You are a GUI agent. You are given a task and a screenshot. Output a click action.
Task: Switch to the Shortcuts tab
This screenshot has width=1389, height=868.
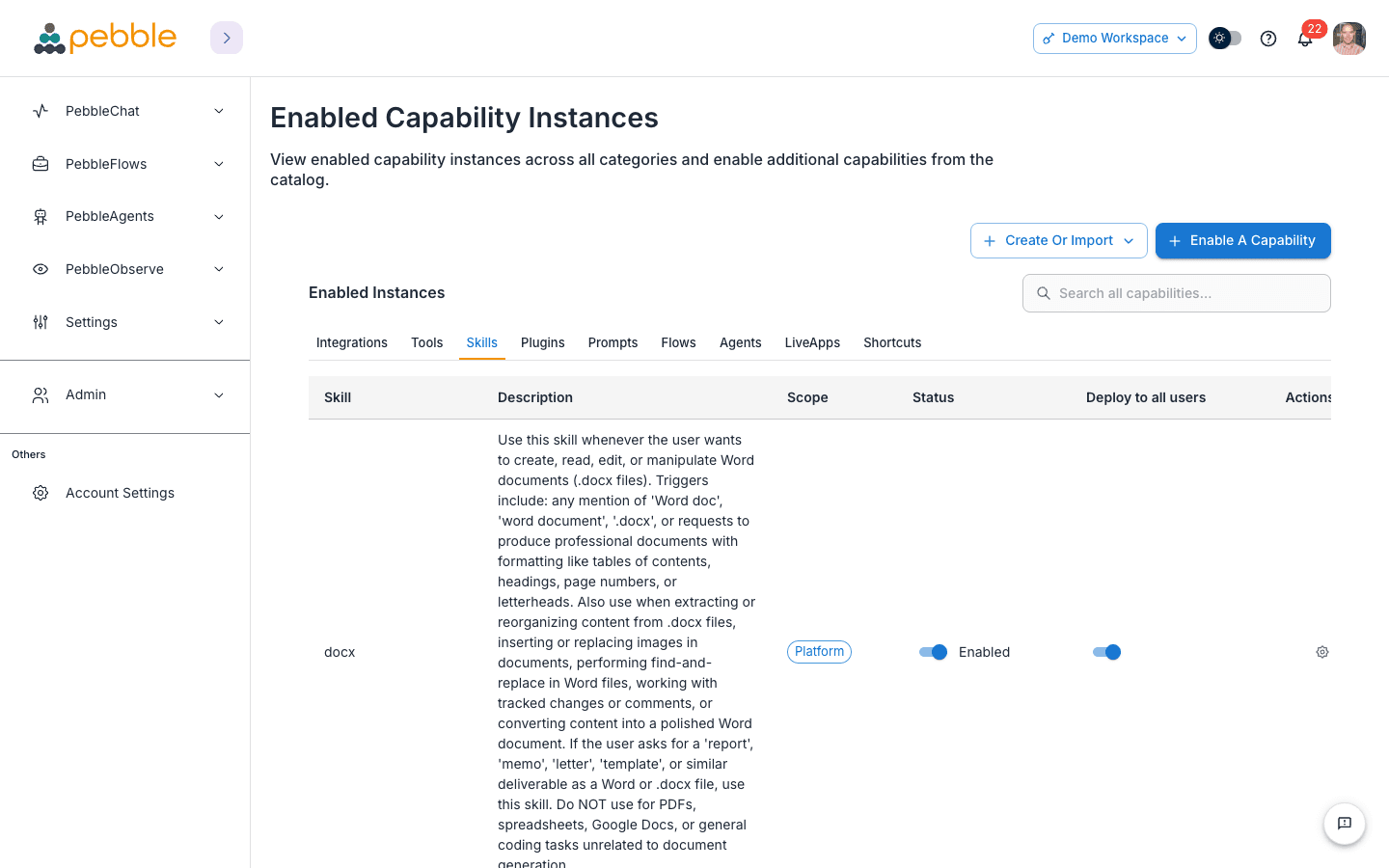[x=892, y=342]
